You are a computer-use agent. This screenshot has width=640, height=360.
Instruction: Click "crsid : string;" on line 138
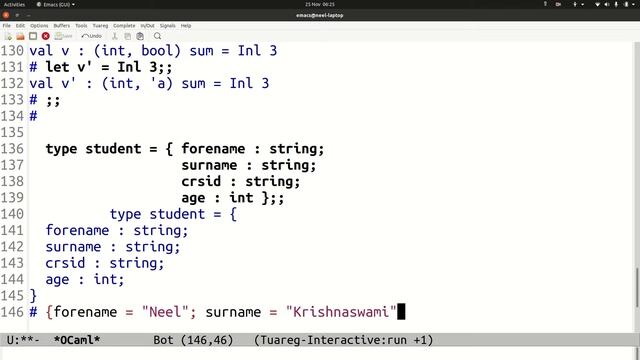click(x=241, y=182)
